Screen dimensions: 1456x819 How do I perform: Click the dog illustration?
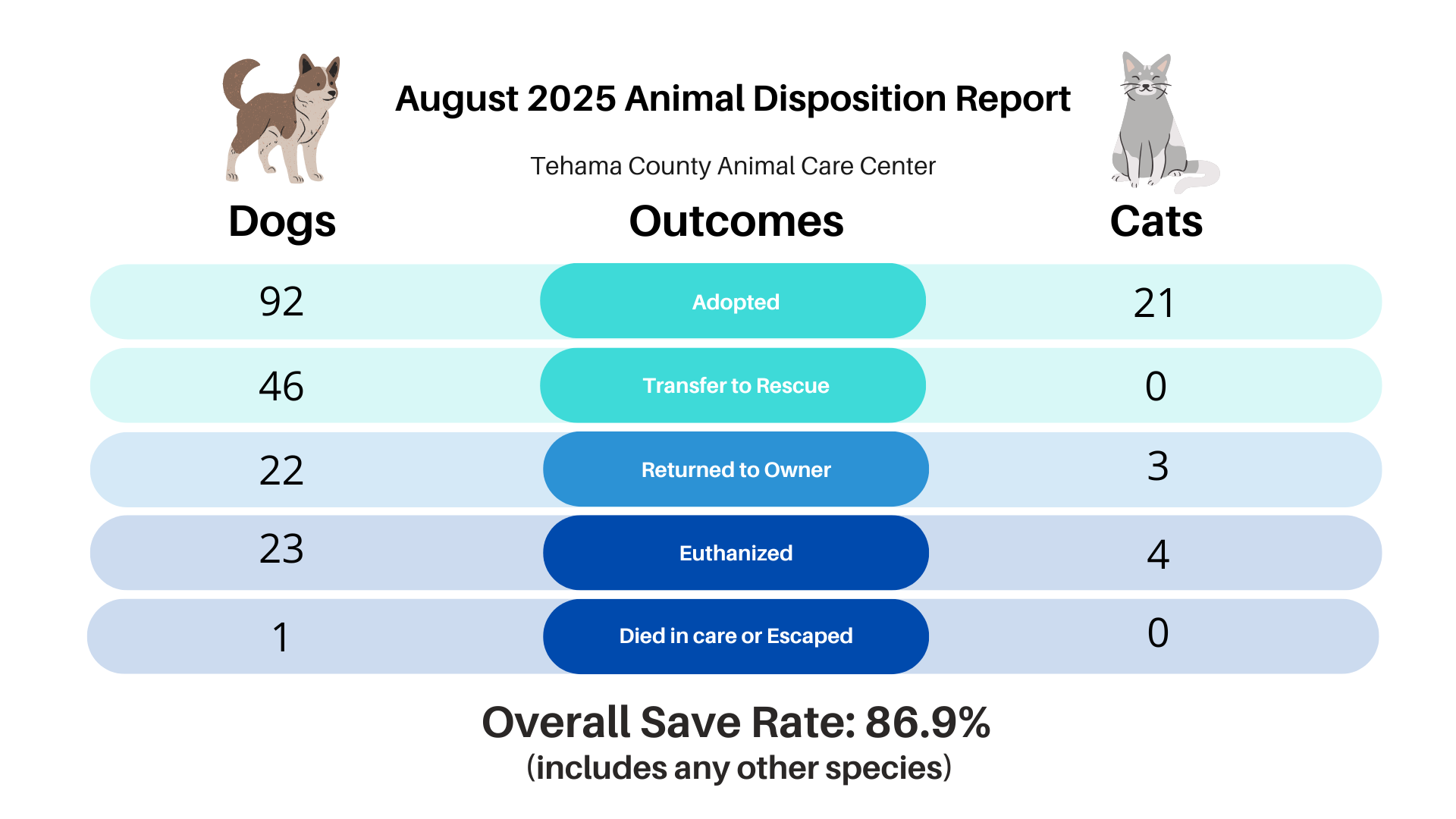tap(282, 120)
